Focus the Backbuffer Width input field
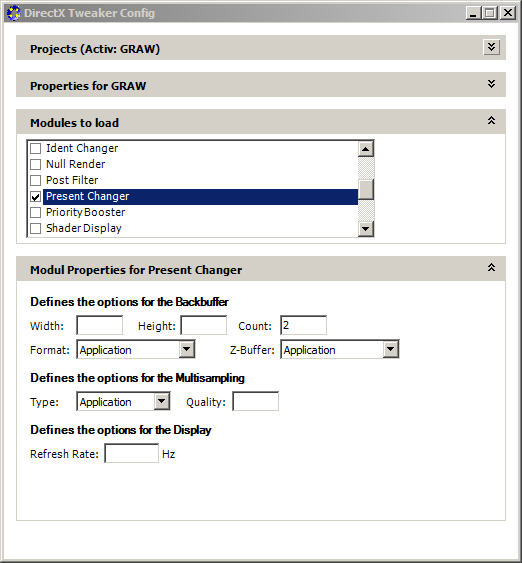522x563 pixels. click(x=100, y=325)
